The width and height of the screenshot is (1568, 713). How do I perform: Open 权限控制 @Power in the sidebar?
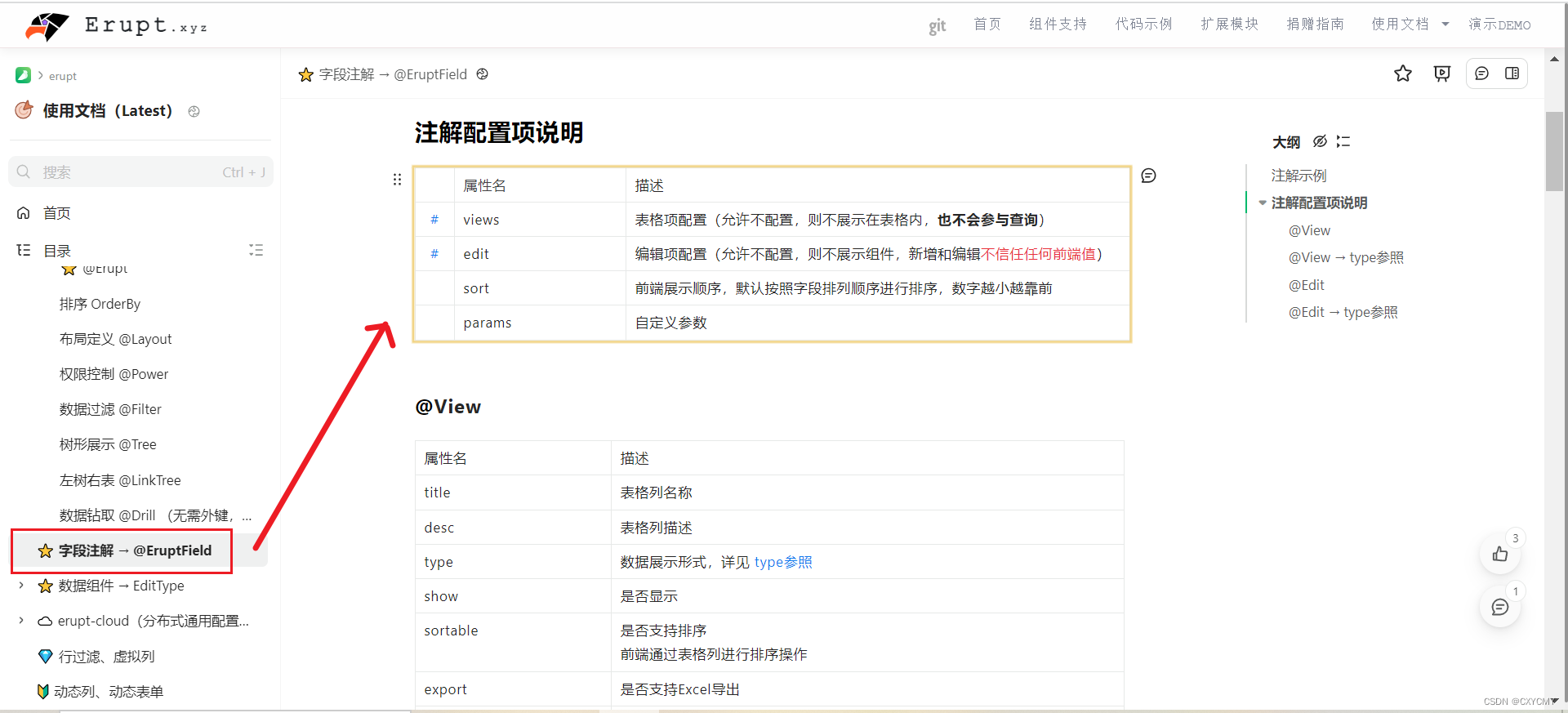114,374
